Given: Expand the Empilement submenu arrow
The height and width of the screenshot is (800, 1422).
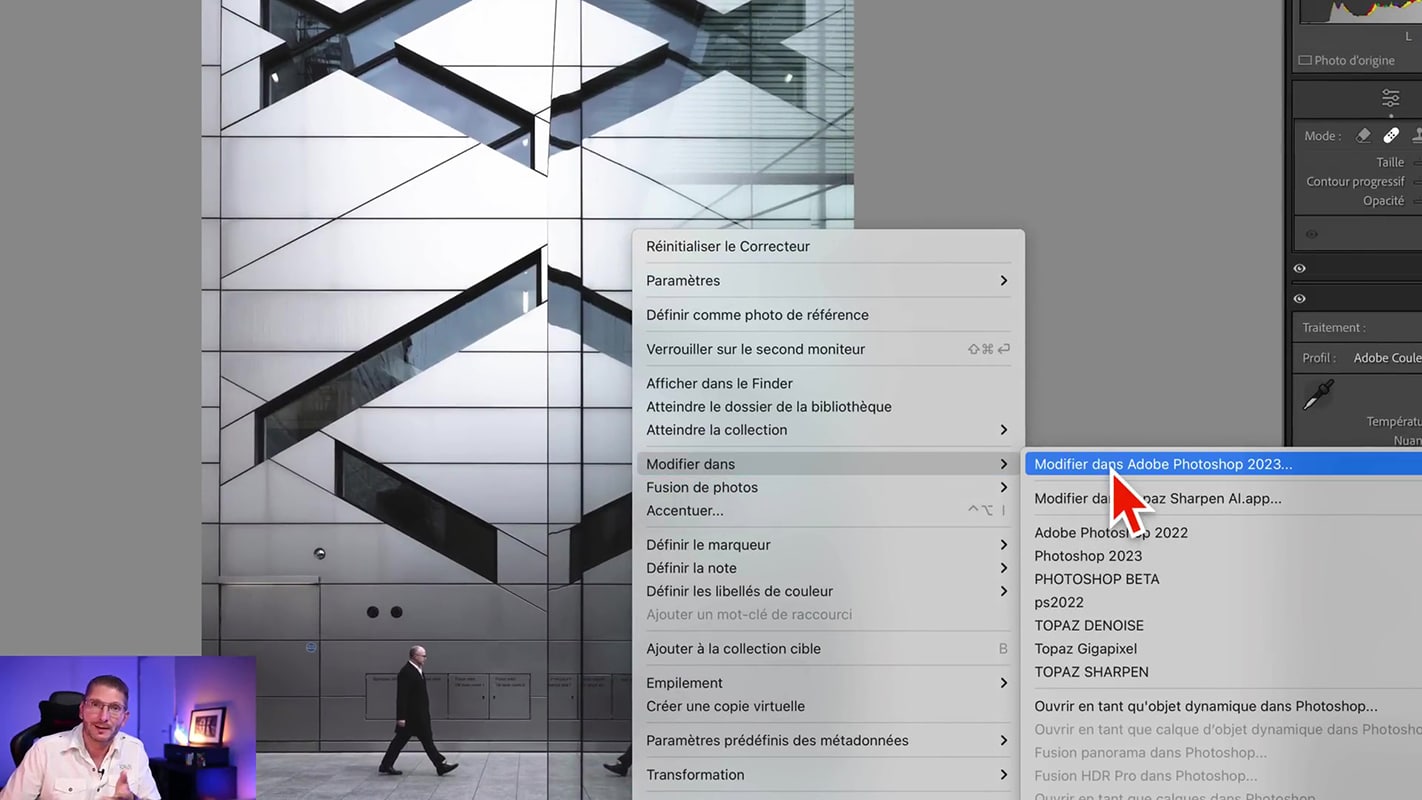Looking at the screenshot, I should [x=1003, y=683].
